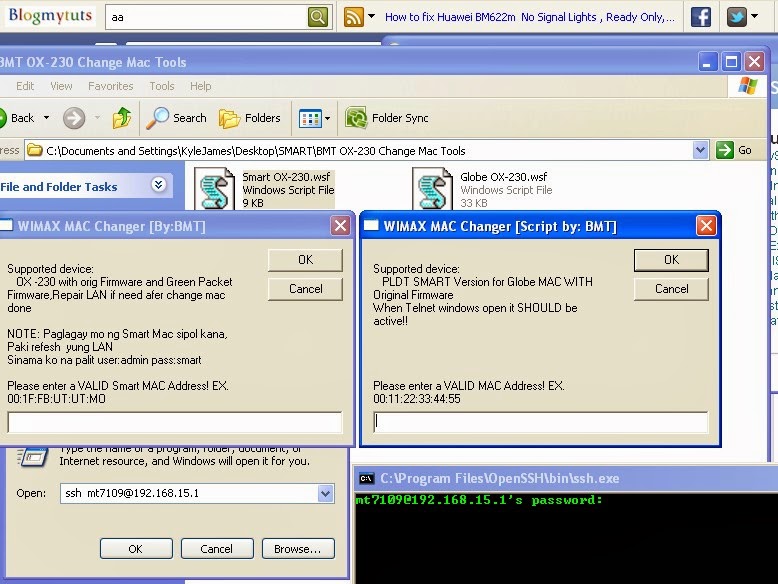This screenshot has width=778, height=584.
Task: Click the ssh.exe console window icon
Action: (366, 478)
